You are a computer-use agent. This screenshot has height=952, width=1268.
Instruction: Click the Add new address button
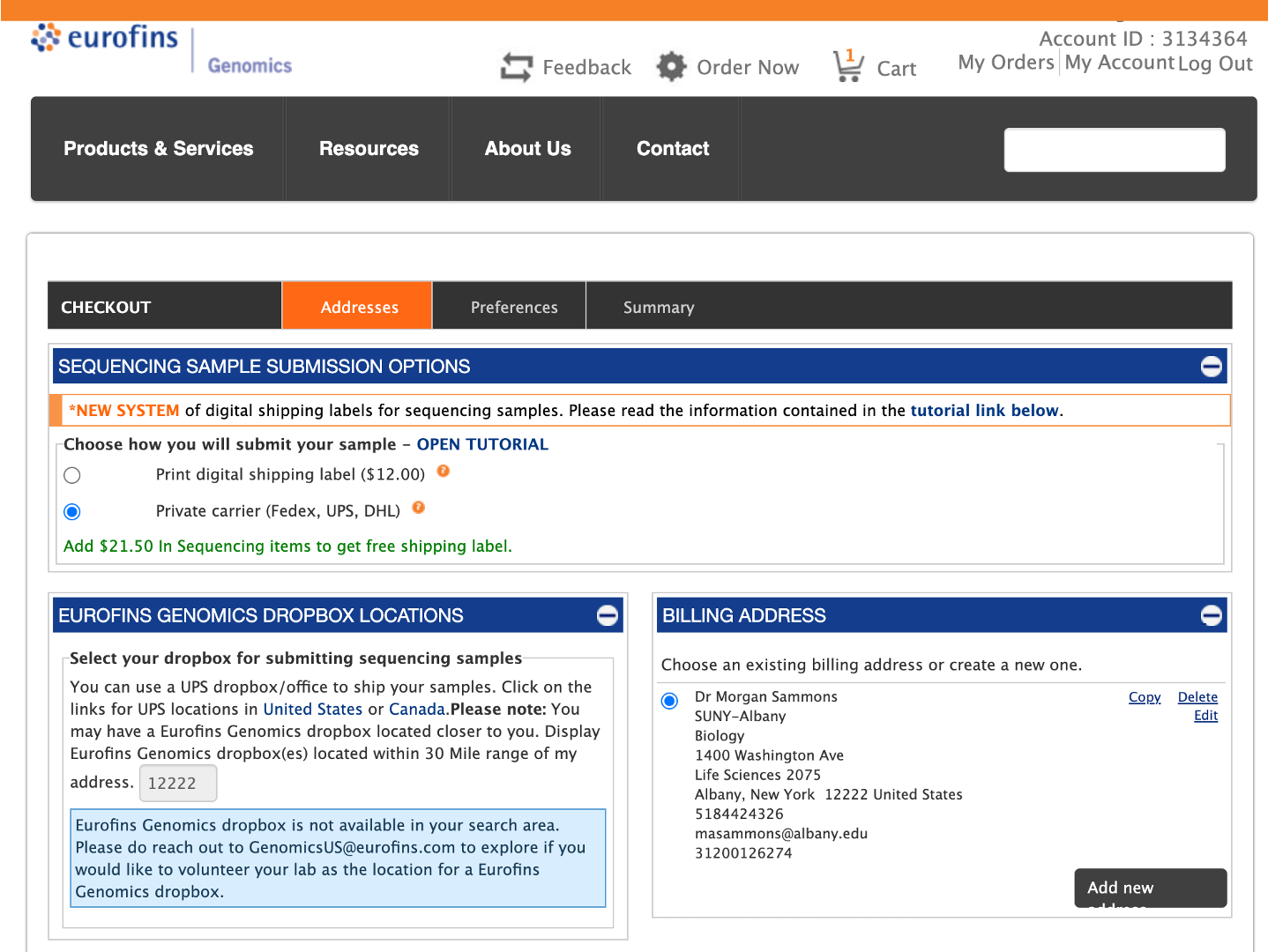click(x=1151, y=888)
